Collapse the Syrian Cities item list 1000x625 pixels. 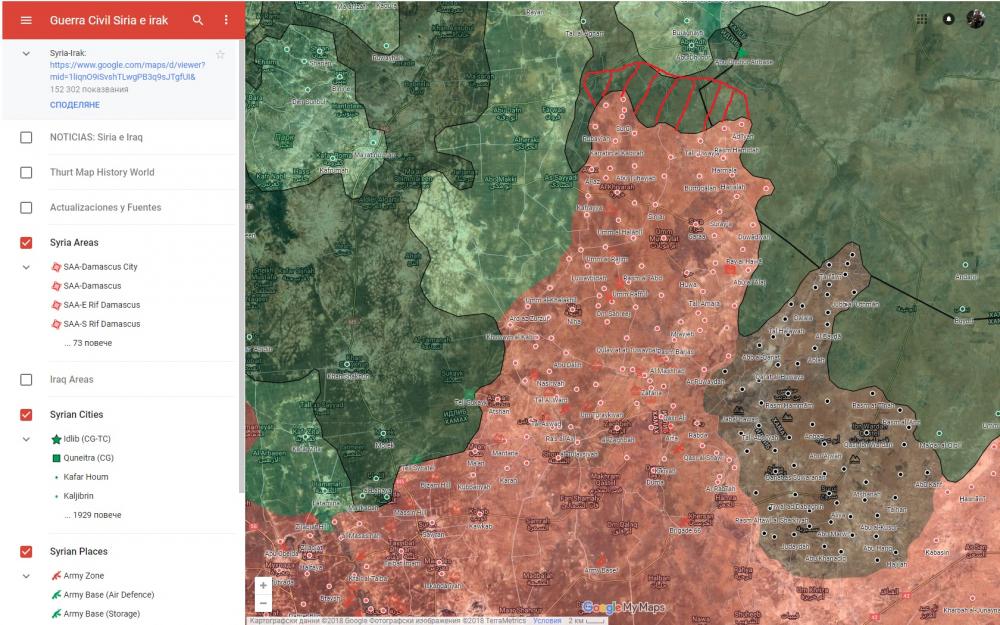coord(27,439)
